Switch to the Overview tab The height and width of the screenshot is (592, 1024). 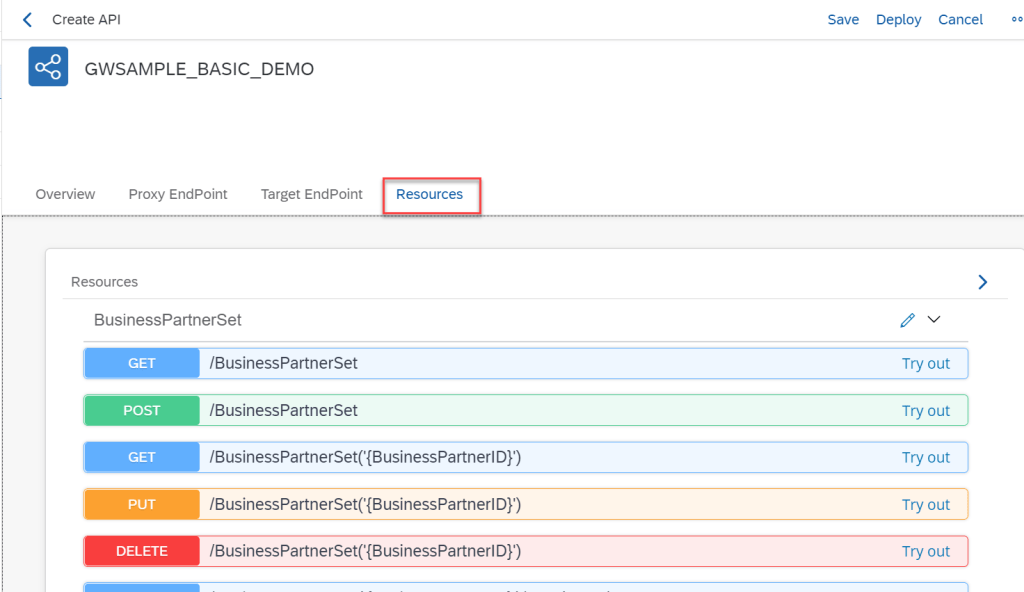point(65,194)
